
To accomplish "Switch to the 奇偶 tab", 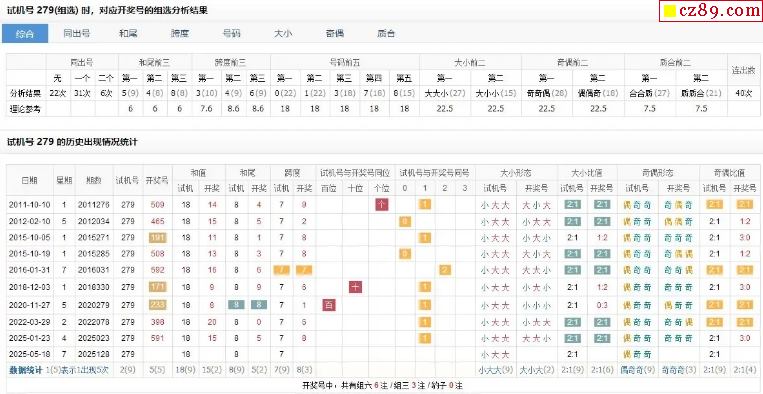I will pos(335,34).
